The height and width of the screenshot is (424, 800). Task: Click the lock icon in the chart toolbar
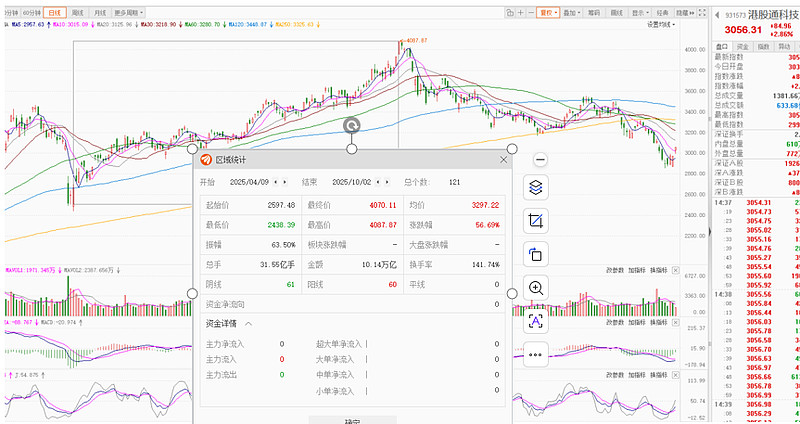pos(510,13)
